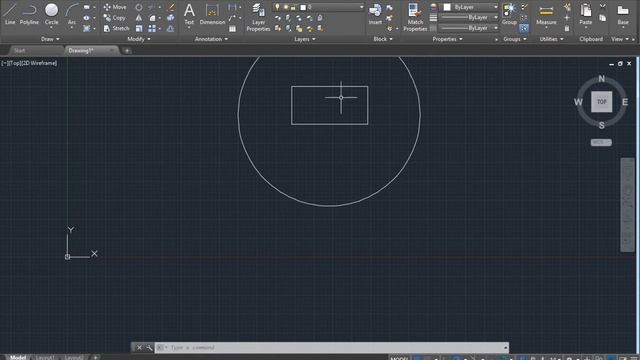Switch to the Layout1 tab
This screenshot has height=360, width=640.
[x=45, y=357]
